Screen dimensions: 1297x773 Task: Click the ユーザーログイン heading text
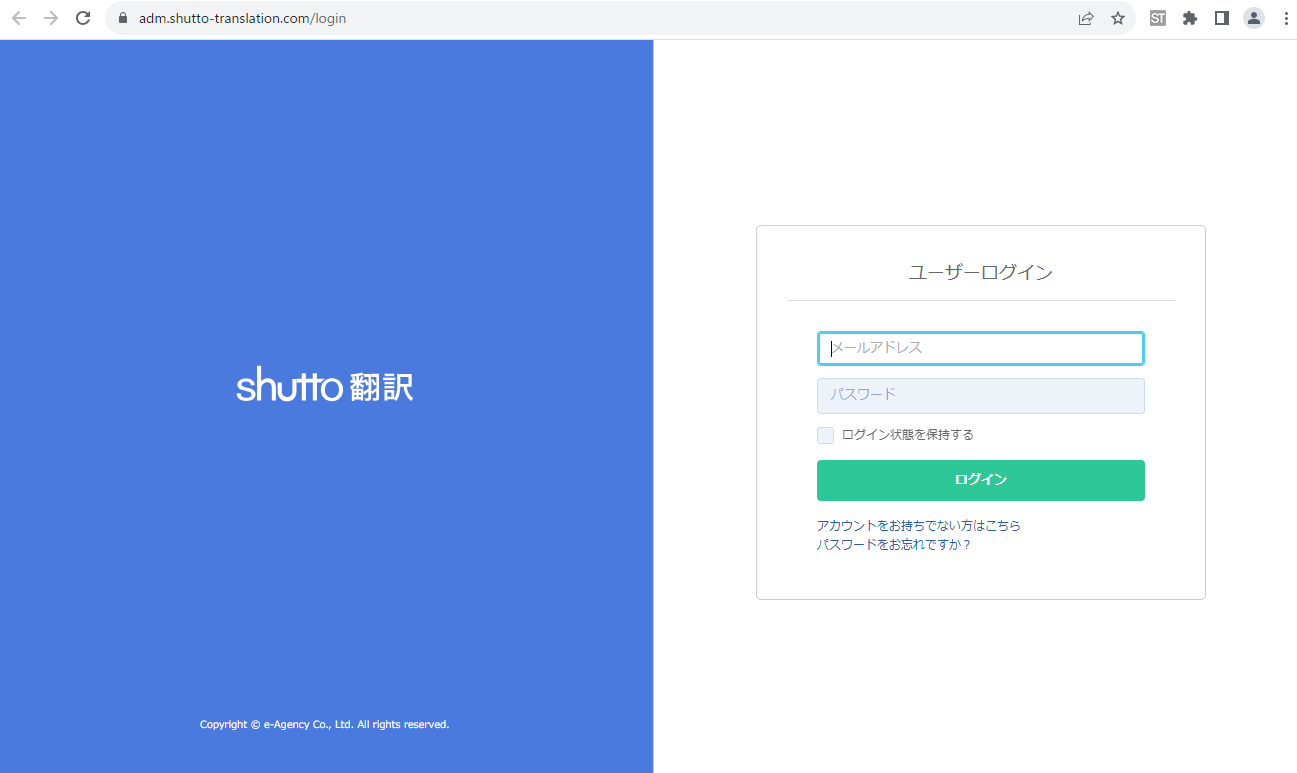[980, 272]
